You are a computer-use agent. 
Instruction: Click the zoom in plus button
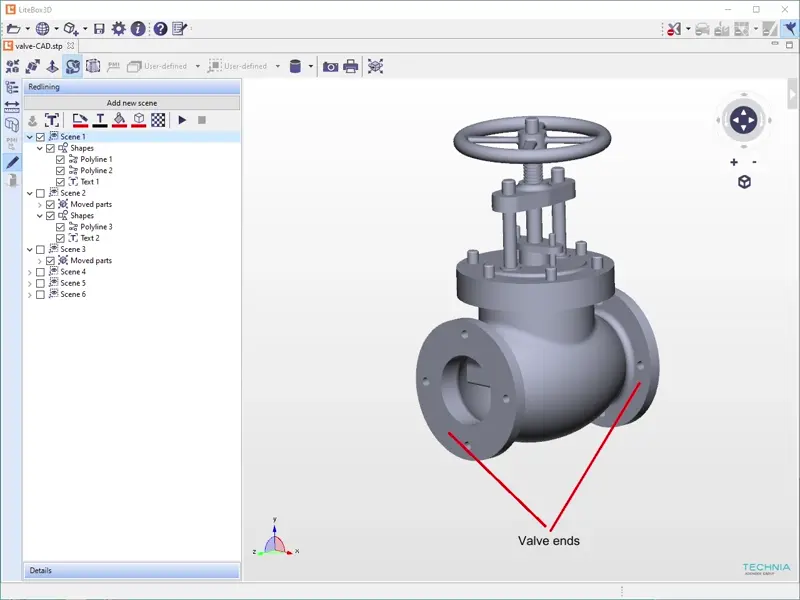click(x=734, y=162)
